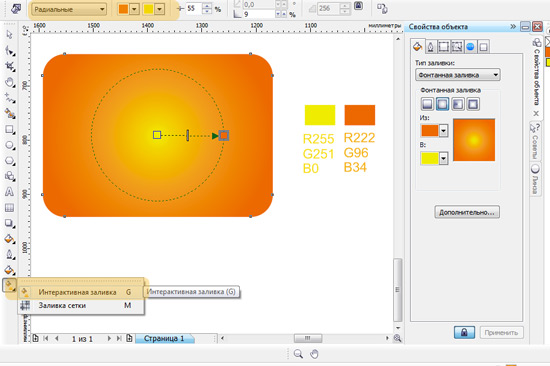
Task: Go to the last page arrow
Action: tap(119, 338)
